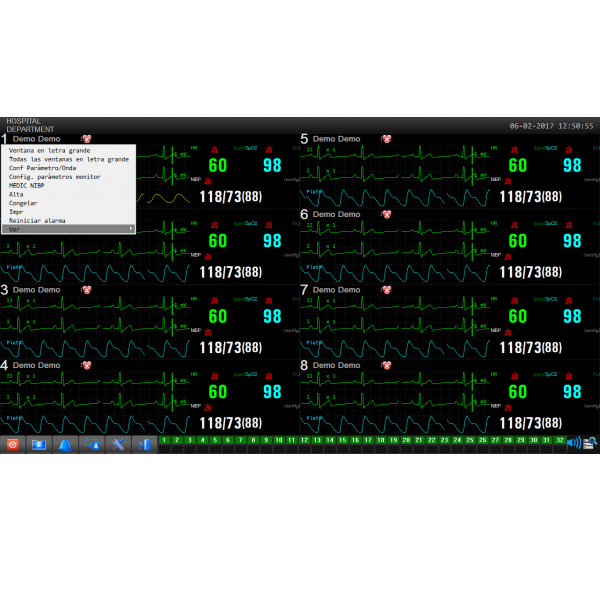Choose 'Congelar' to freeze waveforms

[68, 203]
